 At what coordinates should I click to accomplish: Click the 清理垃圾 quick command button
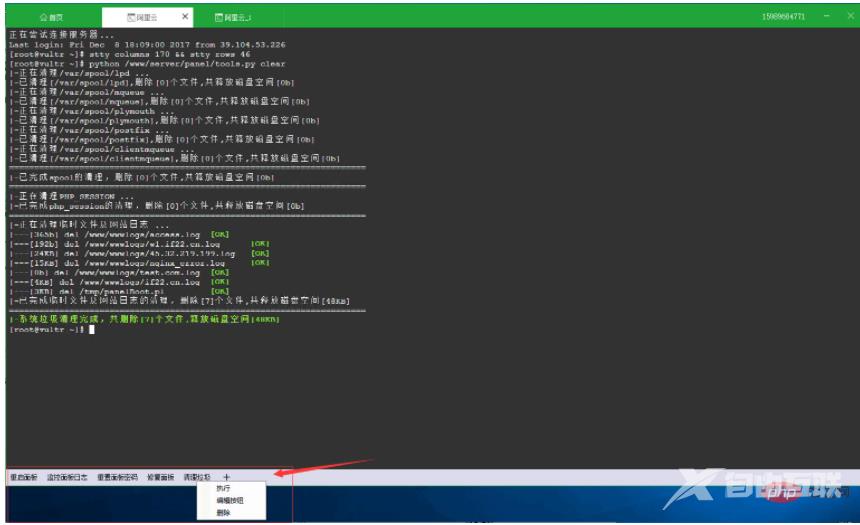click(x=197, y=477)
